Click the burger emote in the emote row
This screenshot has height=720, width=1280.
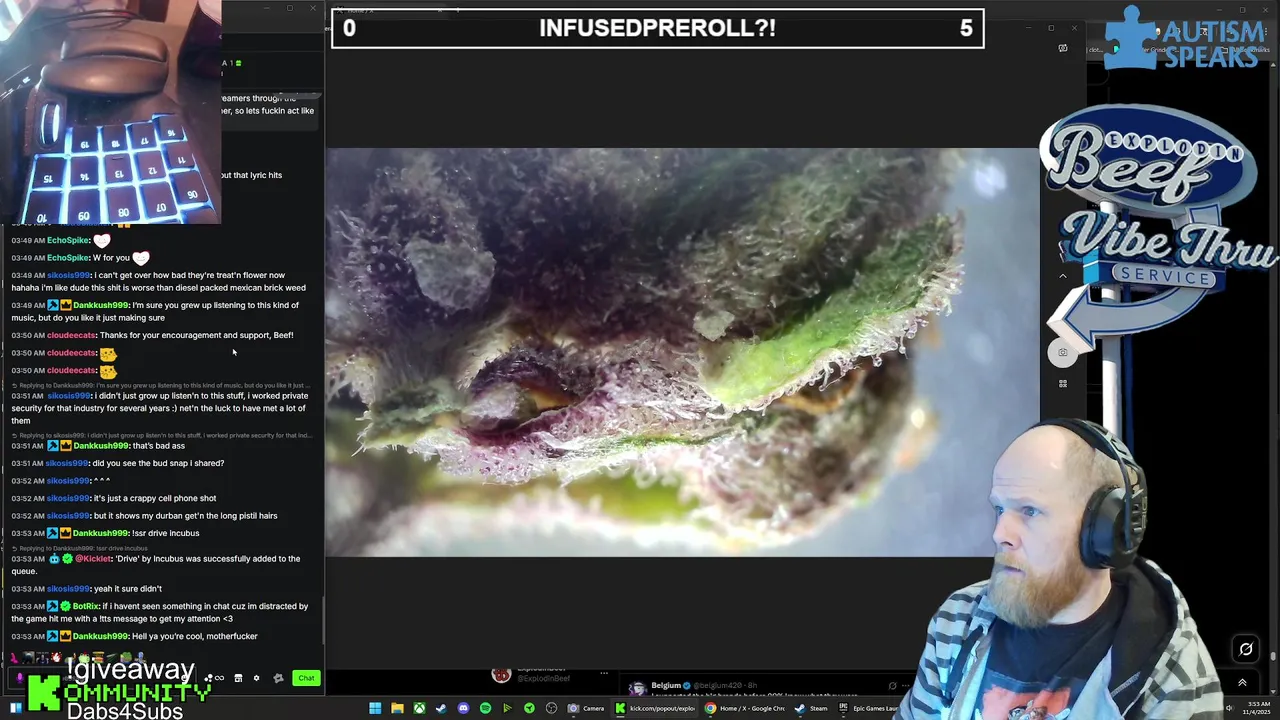pyautogui.click(x=99, y=657)
